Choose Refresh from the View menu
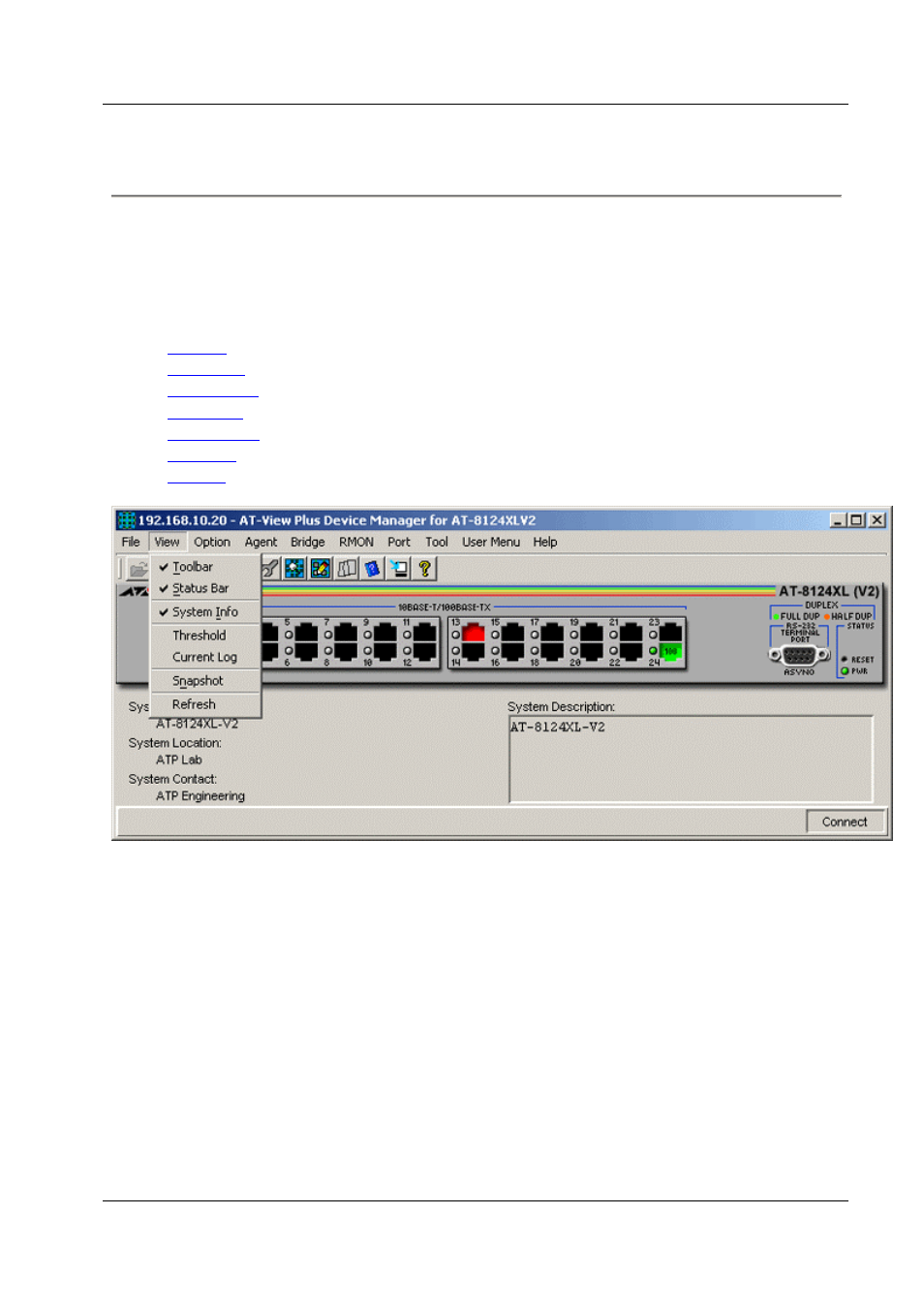The image size is (924, 1308). [205, 704]
